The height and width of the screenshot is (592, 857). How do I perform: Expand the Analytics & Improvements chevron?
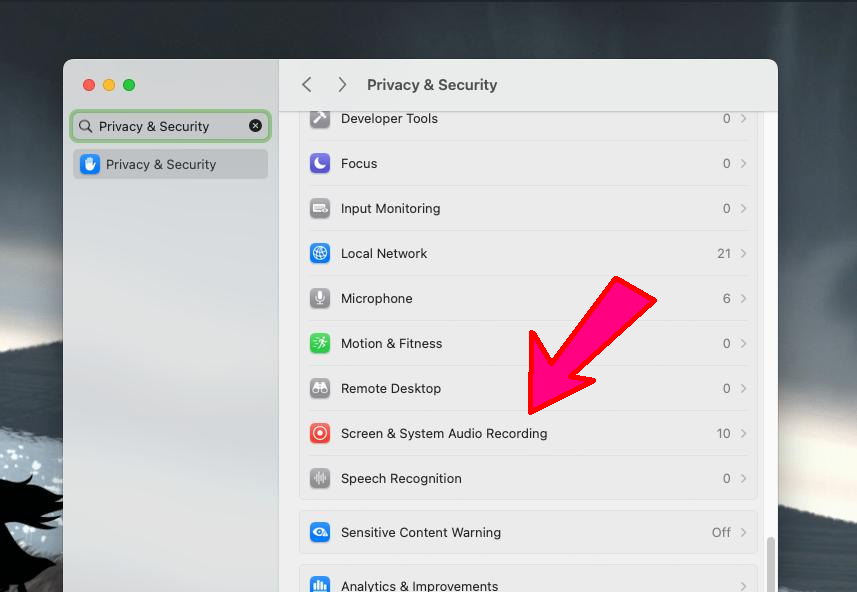pyautogui.click(x=743, y=586)
